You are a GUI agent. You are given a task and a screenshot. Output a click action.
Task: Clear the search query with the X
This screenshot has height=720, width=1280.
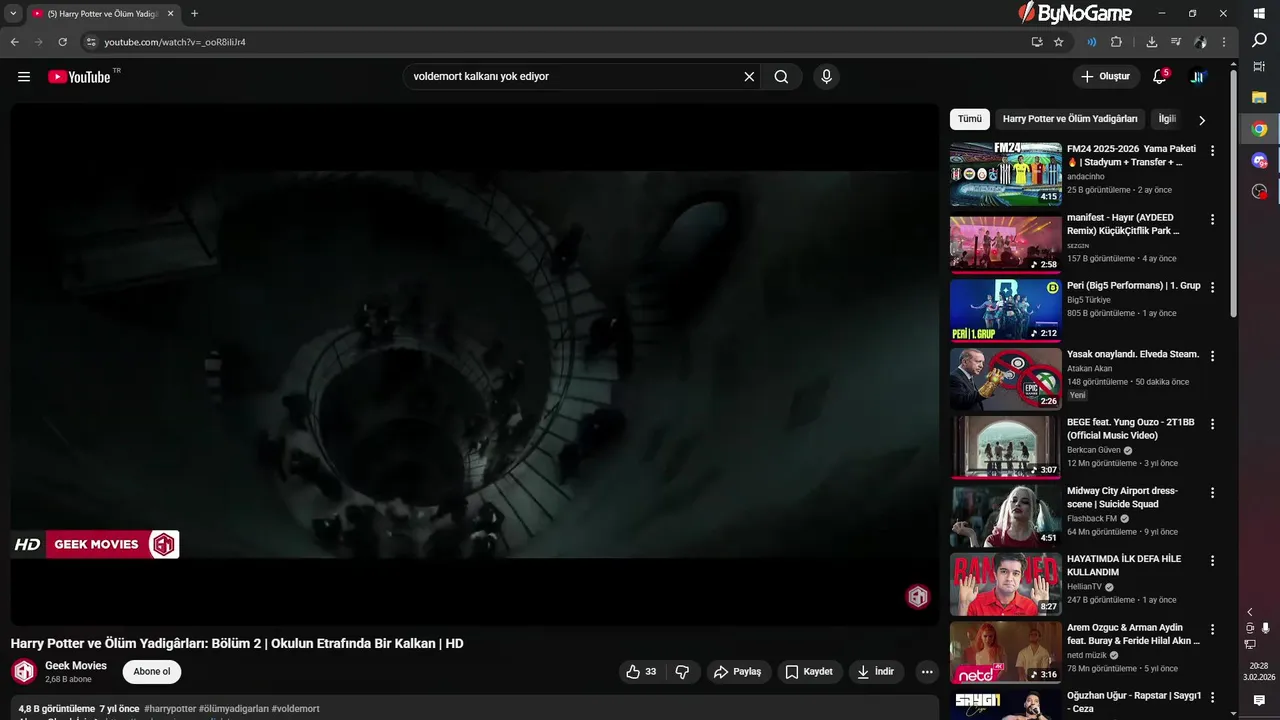(749, 77)
